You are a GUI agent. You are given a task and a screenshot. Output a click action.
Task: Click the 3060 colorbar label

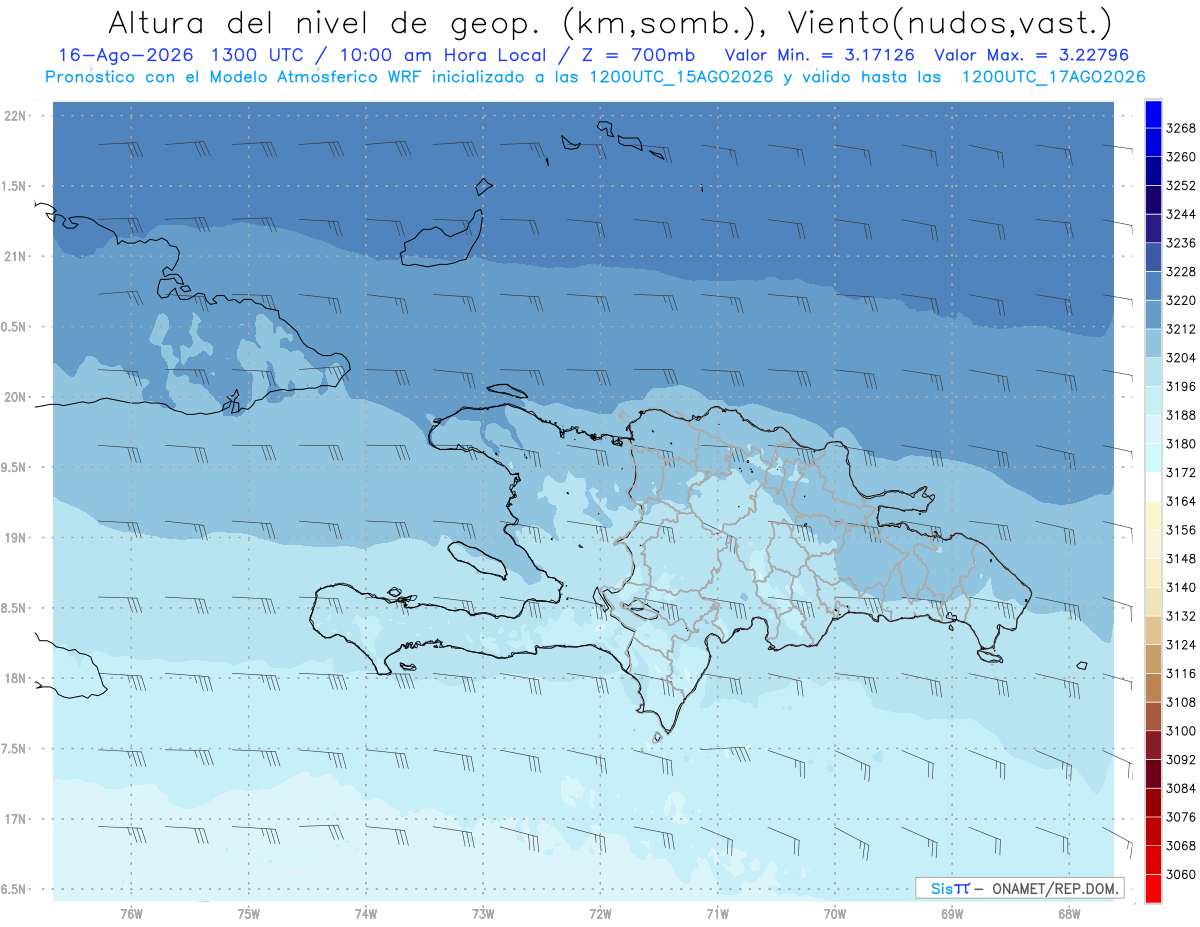pyautogui.click(x=1181, y=875)
